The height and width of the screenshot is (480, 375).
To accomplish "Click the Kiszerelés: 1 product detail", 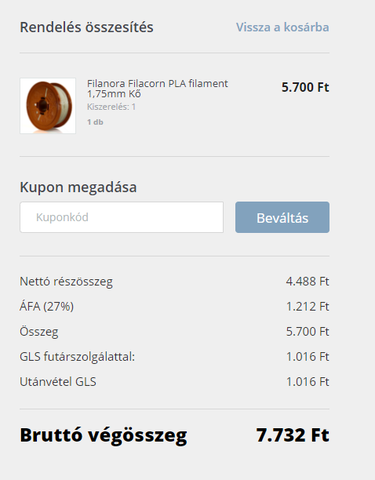I will coord(111,107).
